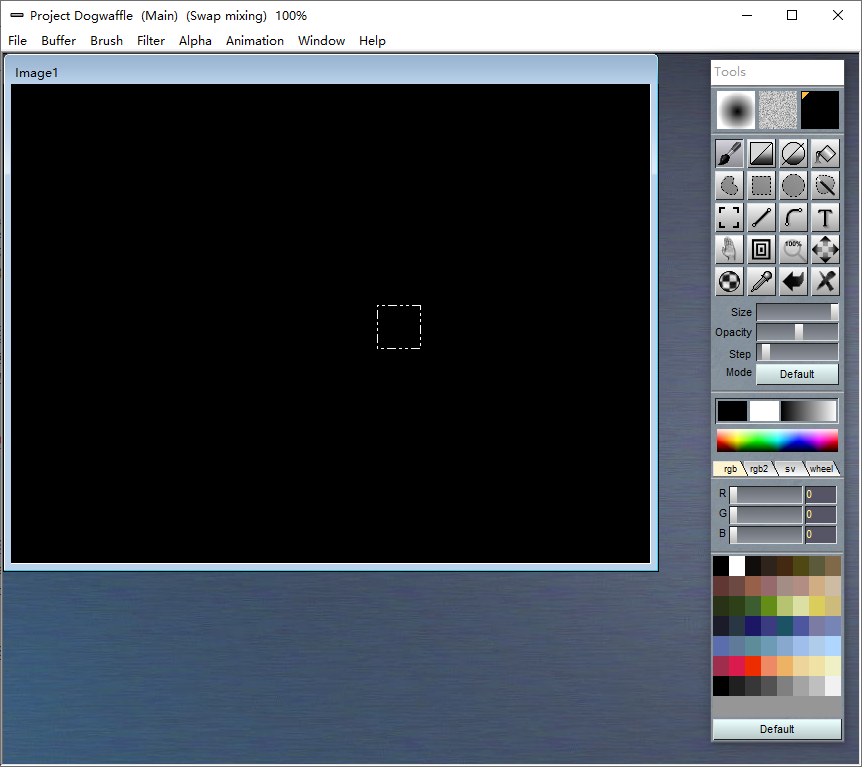Click the 100% zoom magnifier tool
Screen dimensions: 862x767
point(793,250)
